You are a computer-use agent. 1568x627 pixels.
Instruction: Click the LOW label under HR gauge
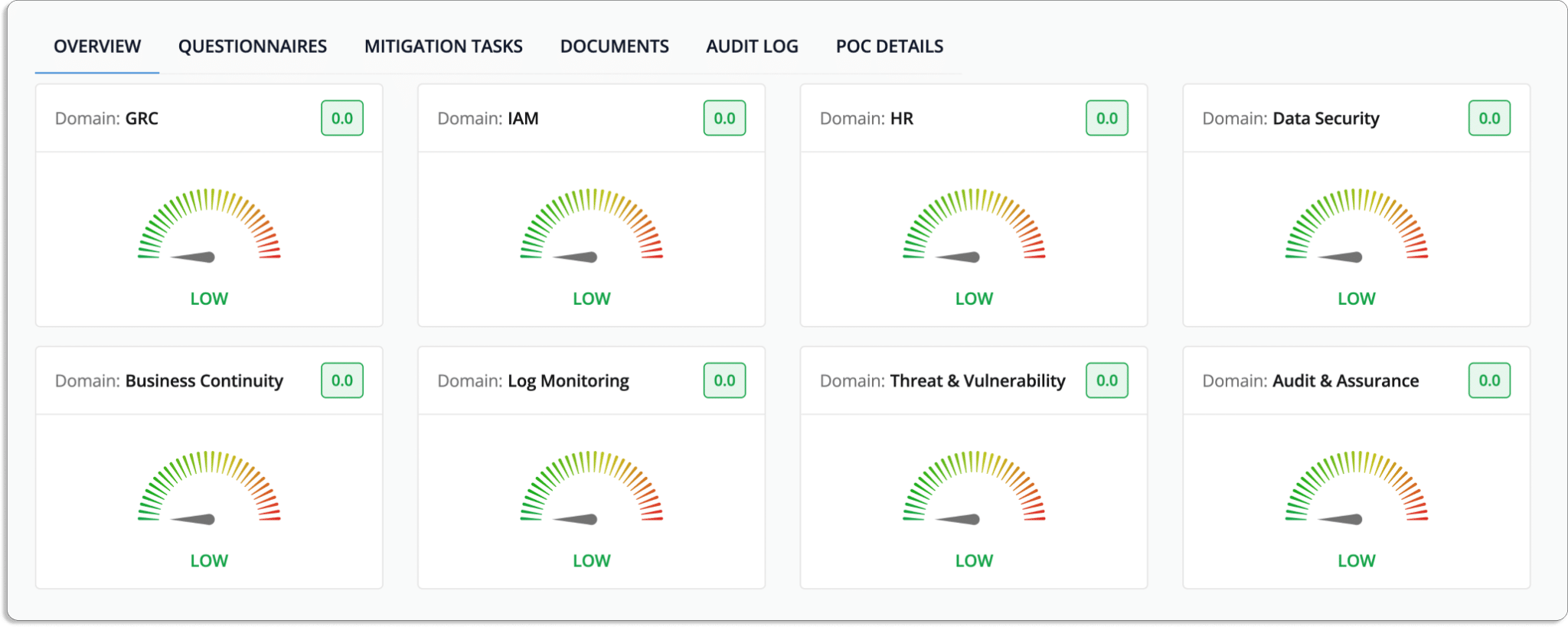tap(974, 299)
